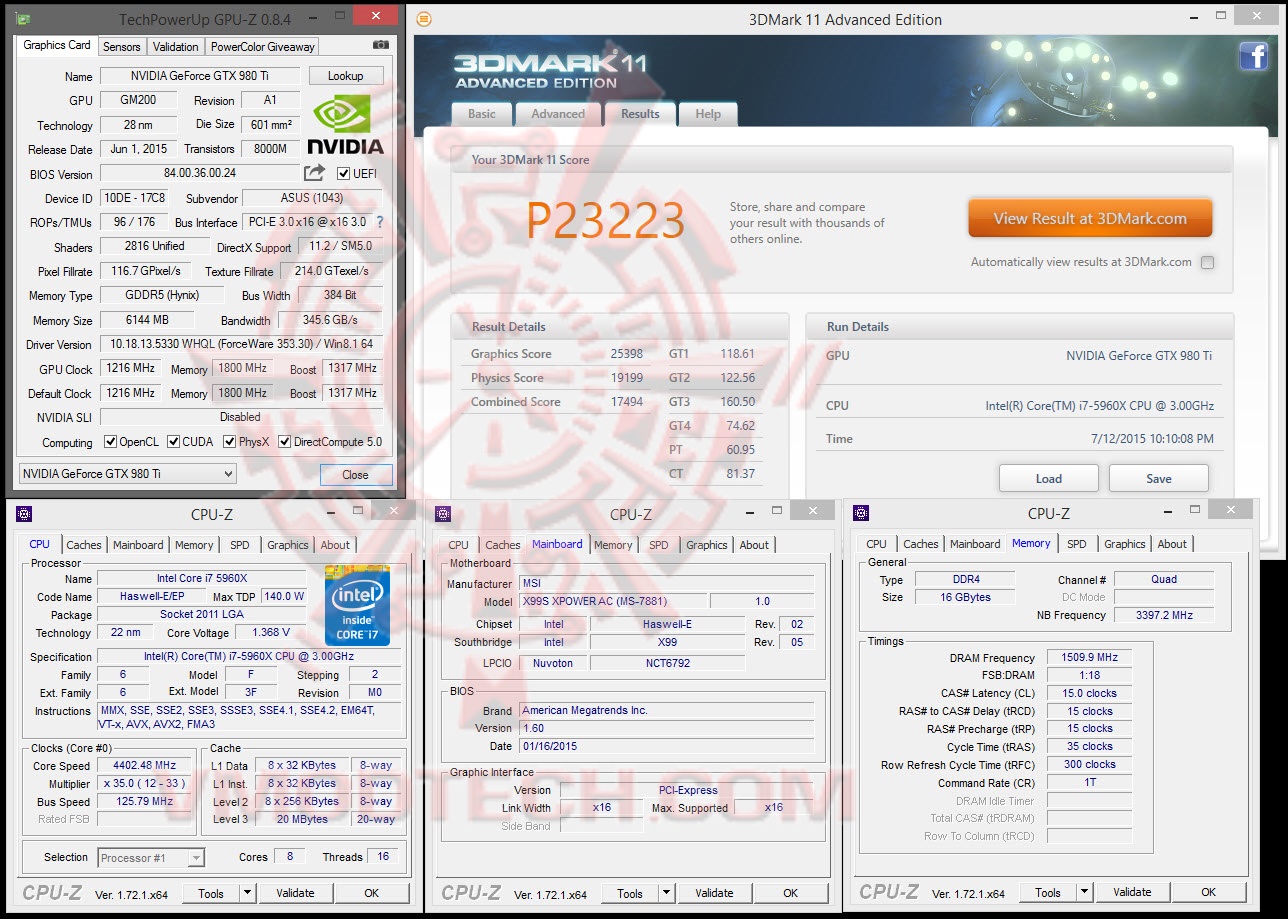Click the NVIDIA logo in GPU-Z
Screen dimensions: 1288x919
345,124
